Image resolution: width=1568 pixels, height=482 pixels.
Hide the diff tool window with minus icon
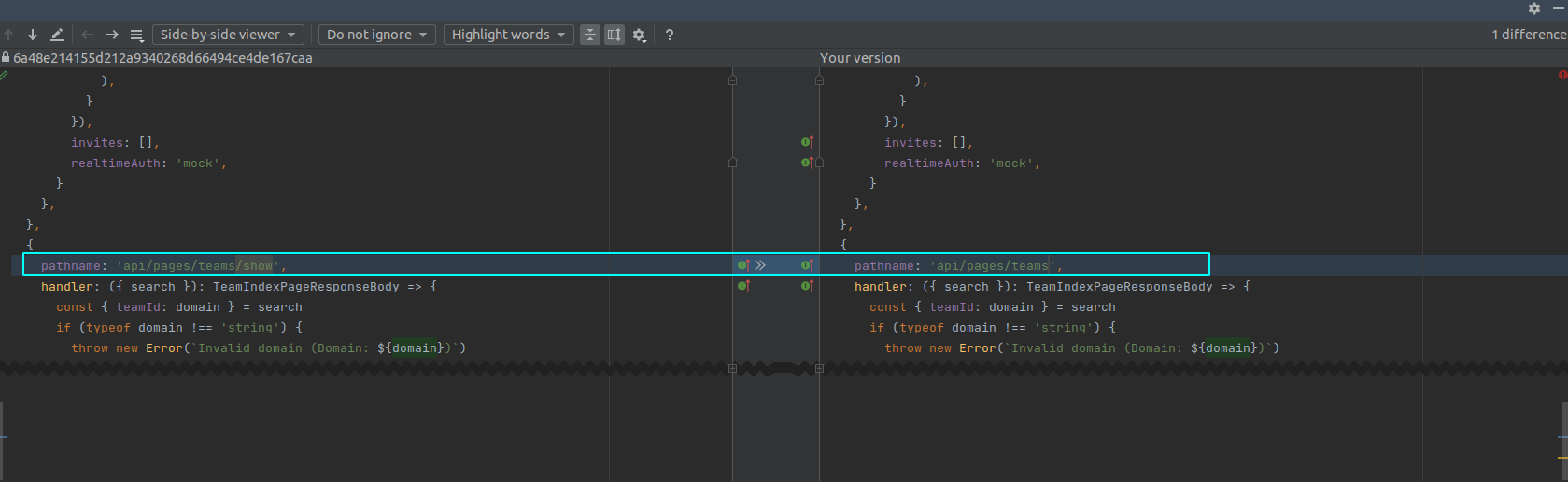[1559, 7]
